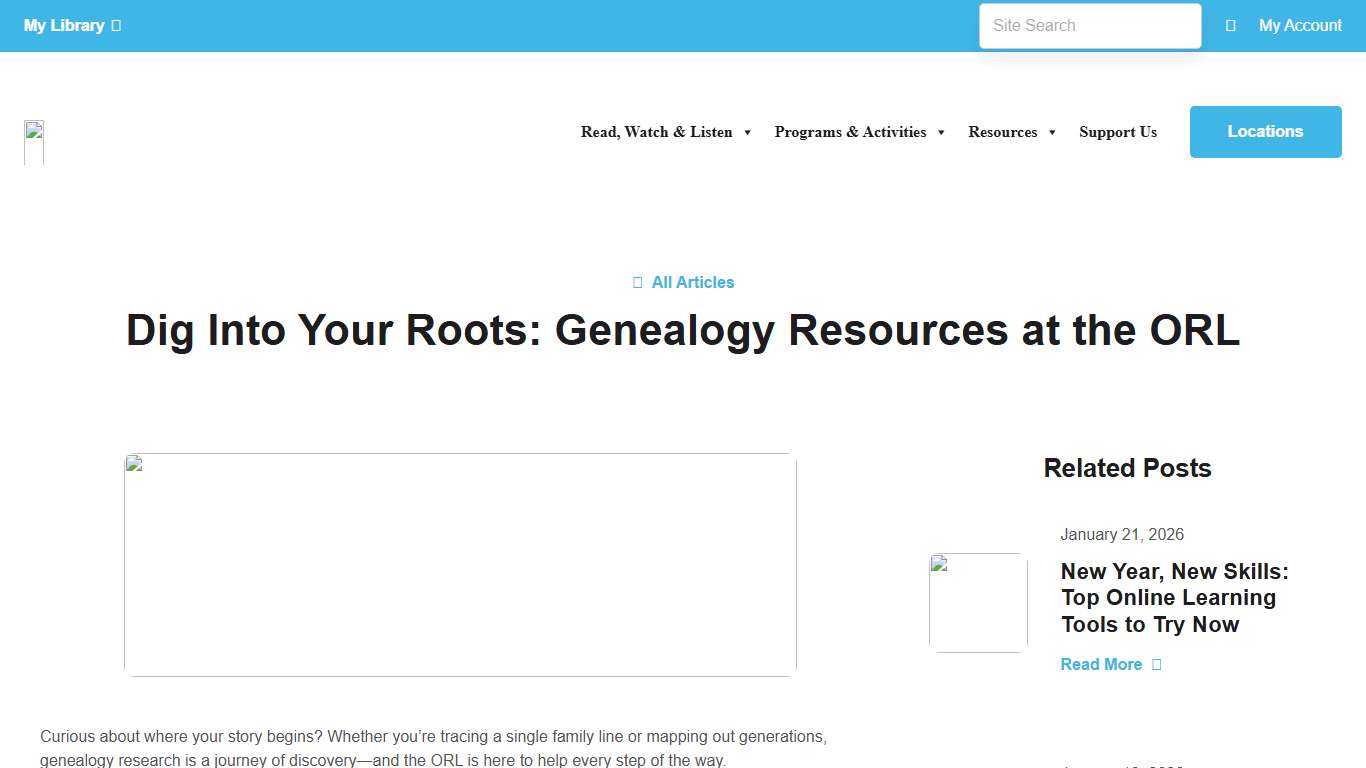Open the My Library dropdown icon
The image size is (1366, 768).
pos(116,25)
